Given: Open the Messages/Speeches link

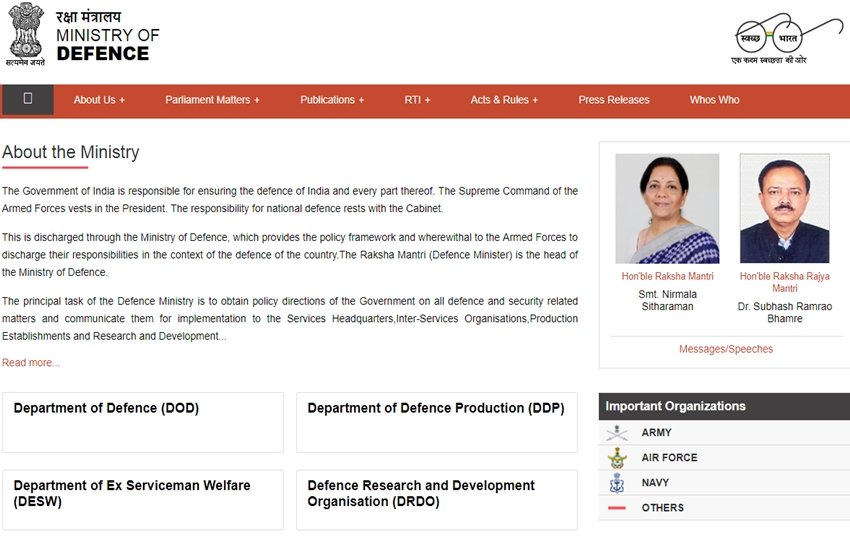Looking at the screenshot, I should click(x=726, y=349).
